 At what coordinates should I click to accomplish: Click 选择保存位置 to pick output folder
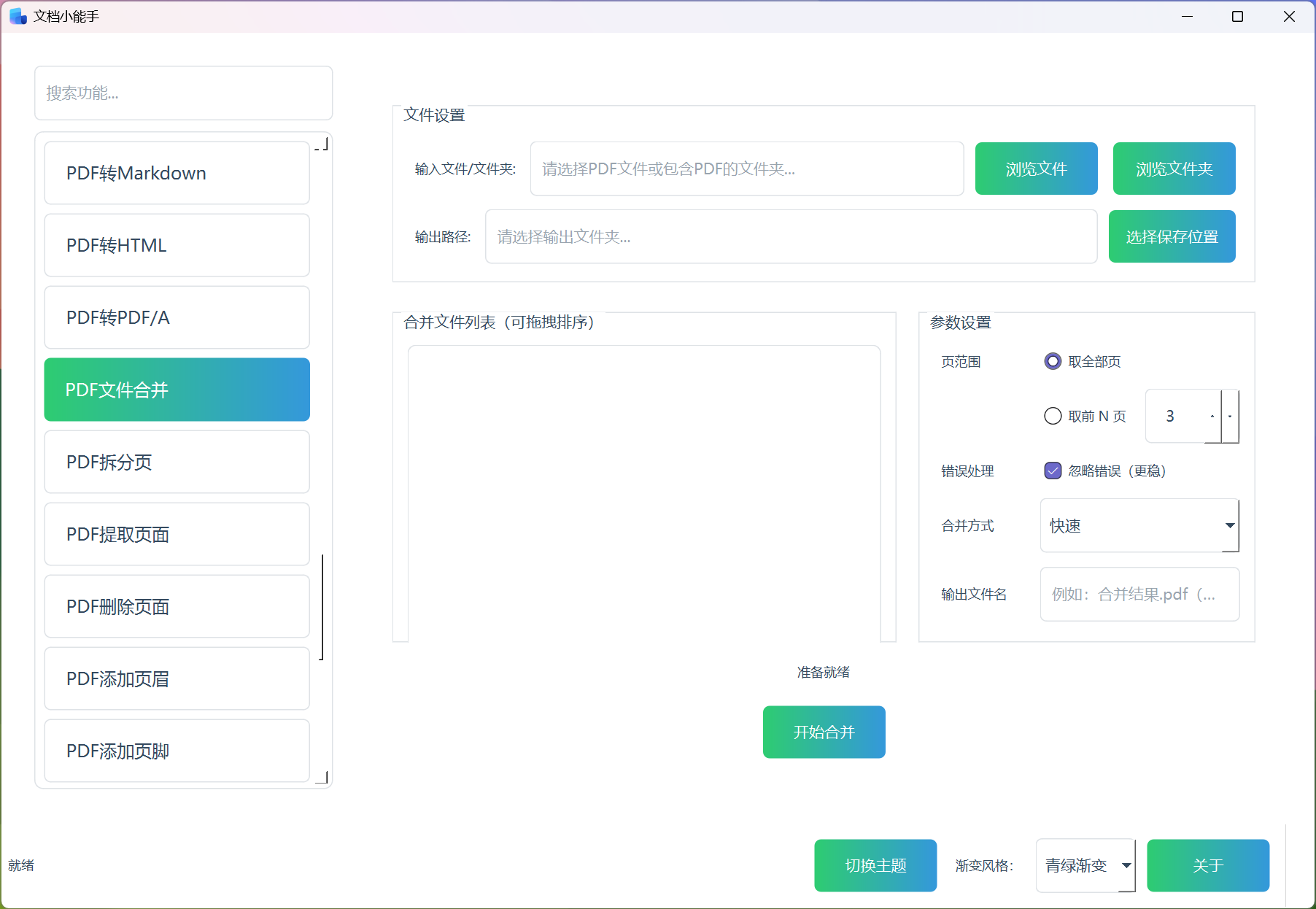click(1172, 237)
